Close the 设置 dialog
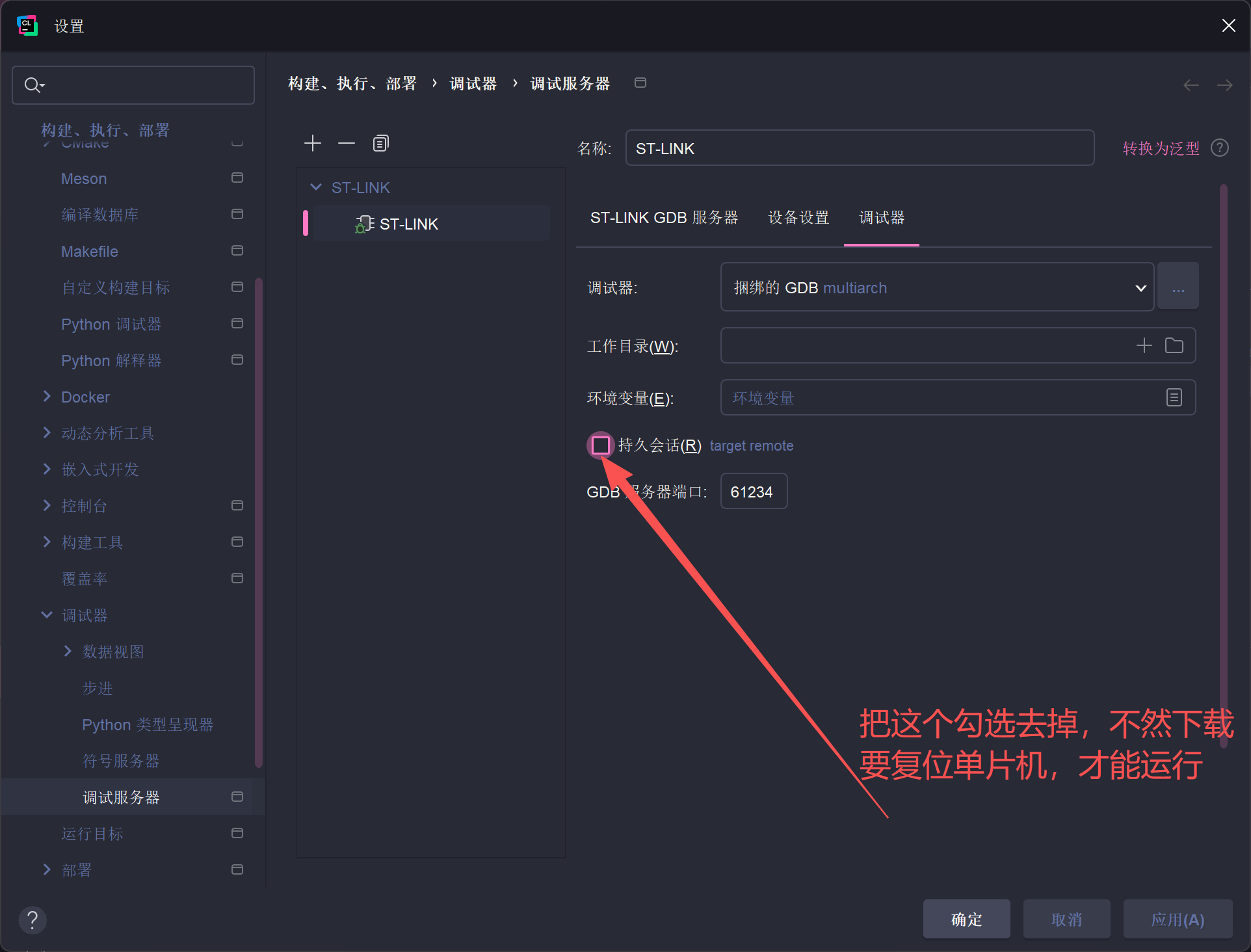Viewport: 1251px width, 952px height. (x=1228, y=25)
